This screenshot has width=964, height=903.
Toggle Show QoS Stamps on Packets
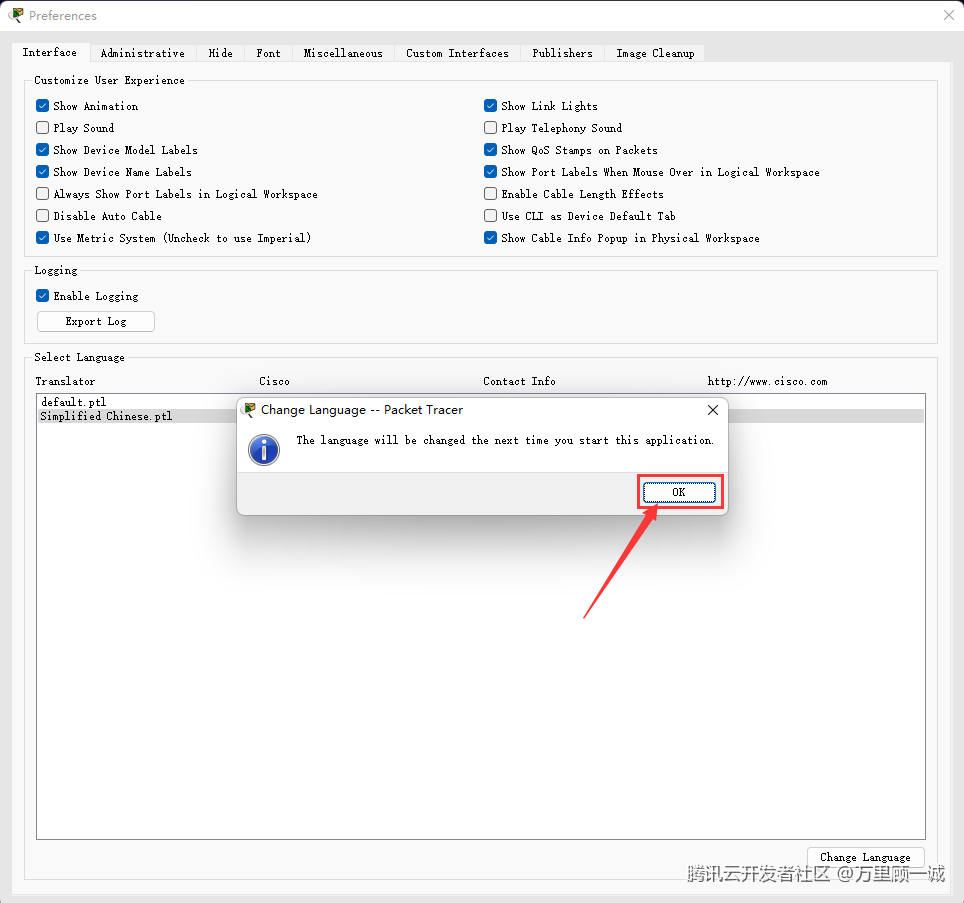coord(491,150)
